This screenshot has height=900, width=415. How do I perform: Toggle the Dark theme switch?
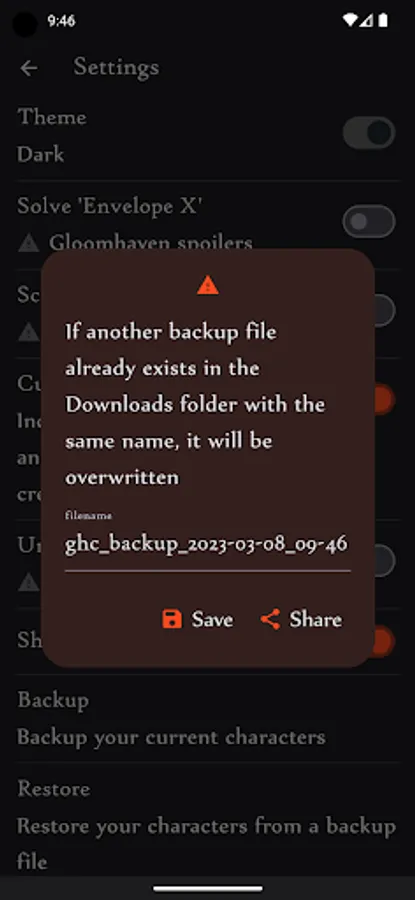click(369, 134)
